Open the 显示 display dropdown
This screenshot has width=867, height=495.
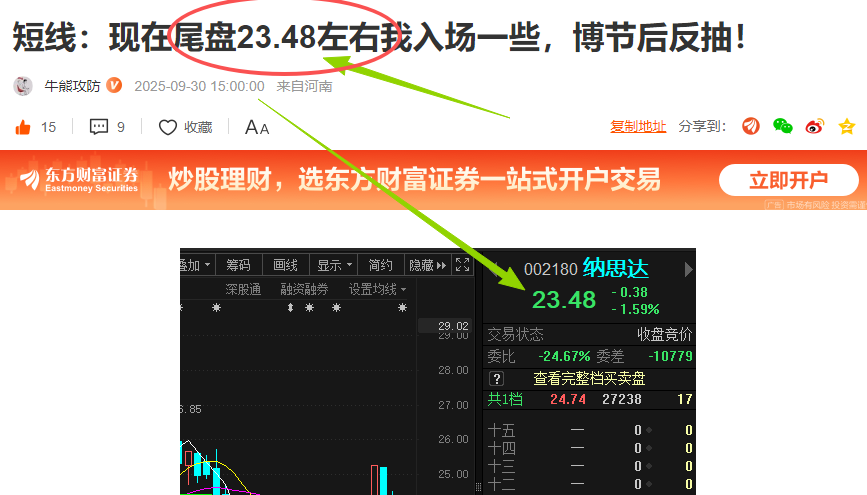click(x=334, y=265)
